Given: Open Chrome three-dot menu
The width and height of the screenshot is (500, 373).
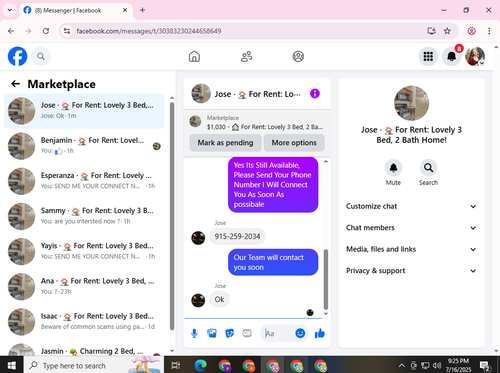Looking at the screenshot, I should click(489, 31).
